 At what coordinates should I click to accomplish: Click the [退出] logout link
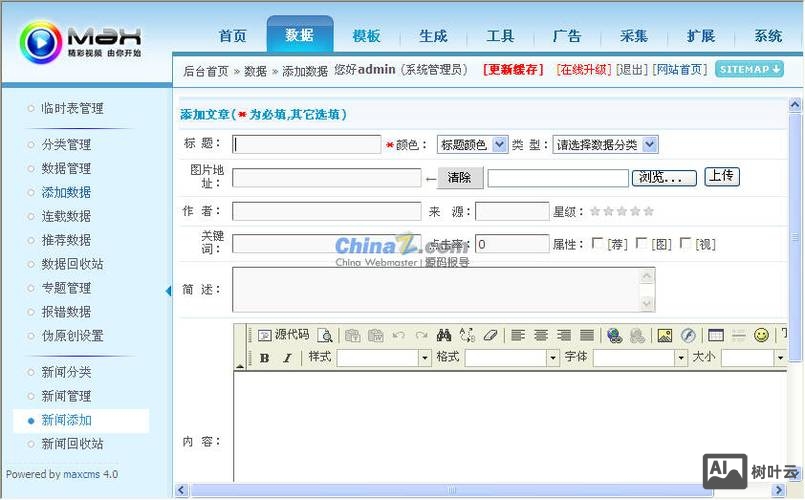coord(632,69)
